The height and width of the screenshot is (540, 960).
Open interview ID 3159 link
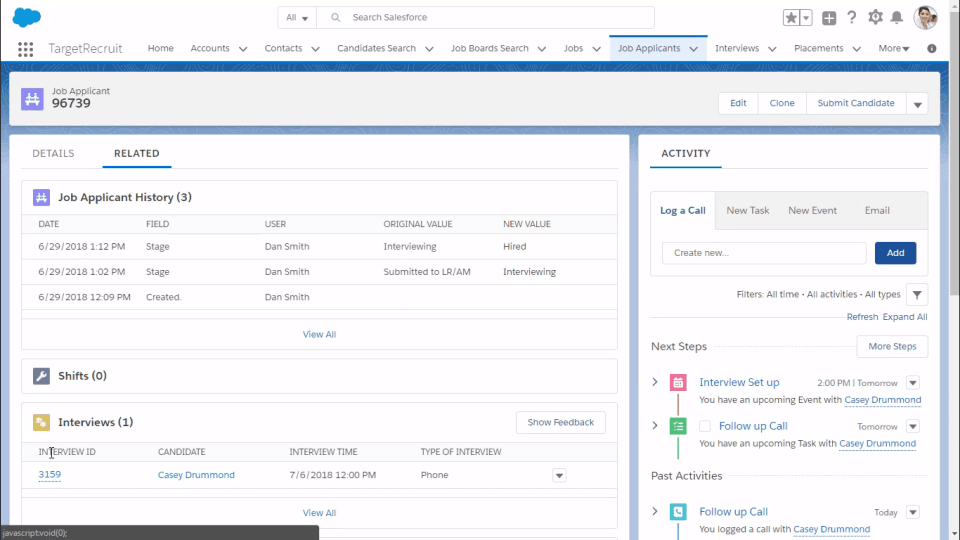pyautogui.click(x=50, y=474)
